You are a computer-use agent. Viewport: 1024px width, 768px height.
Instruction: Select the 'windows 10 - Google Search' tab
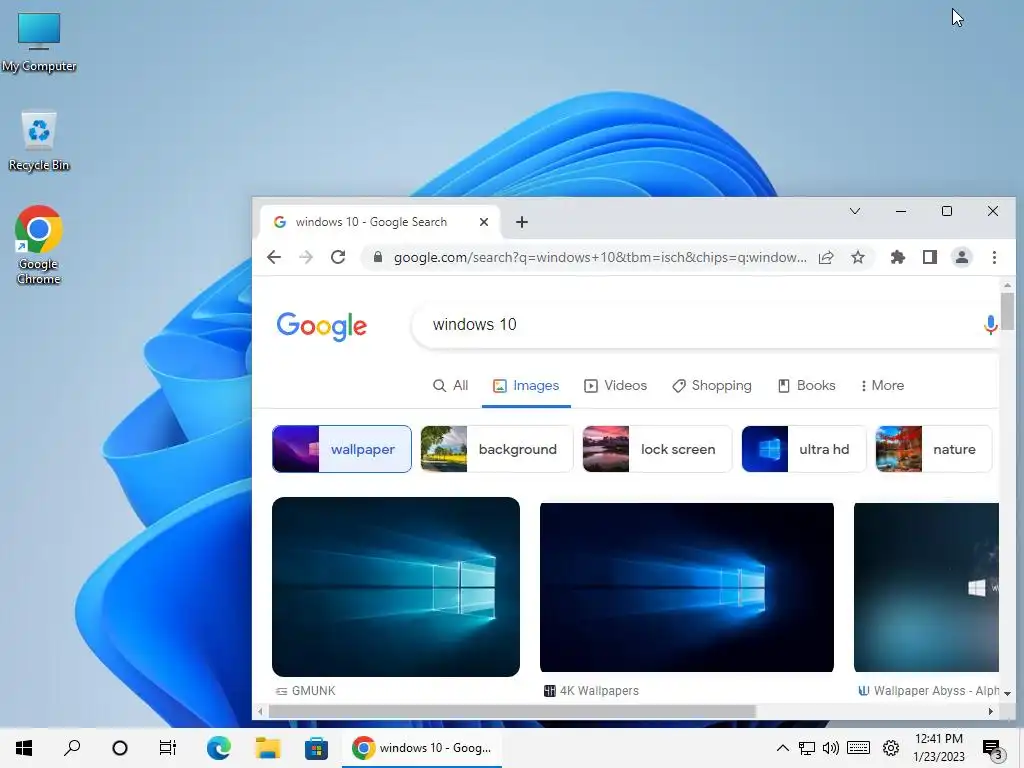point(380,222)
